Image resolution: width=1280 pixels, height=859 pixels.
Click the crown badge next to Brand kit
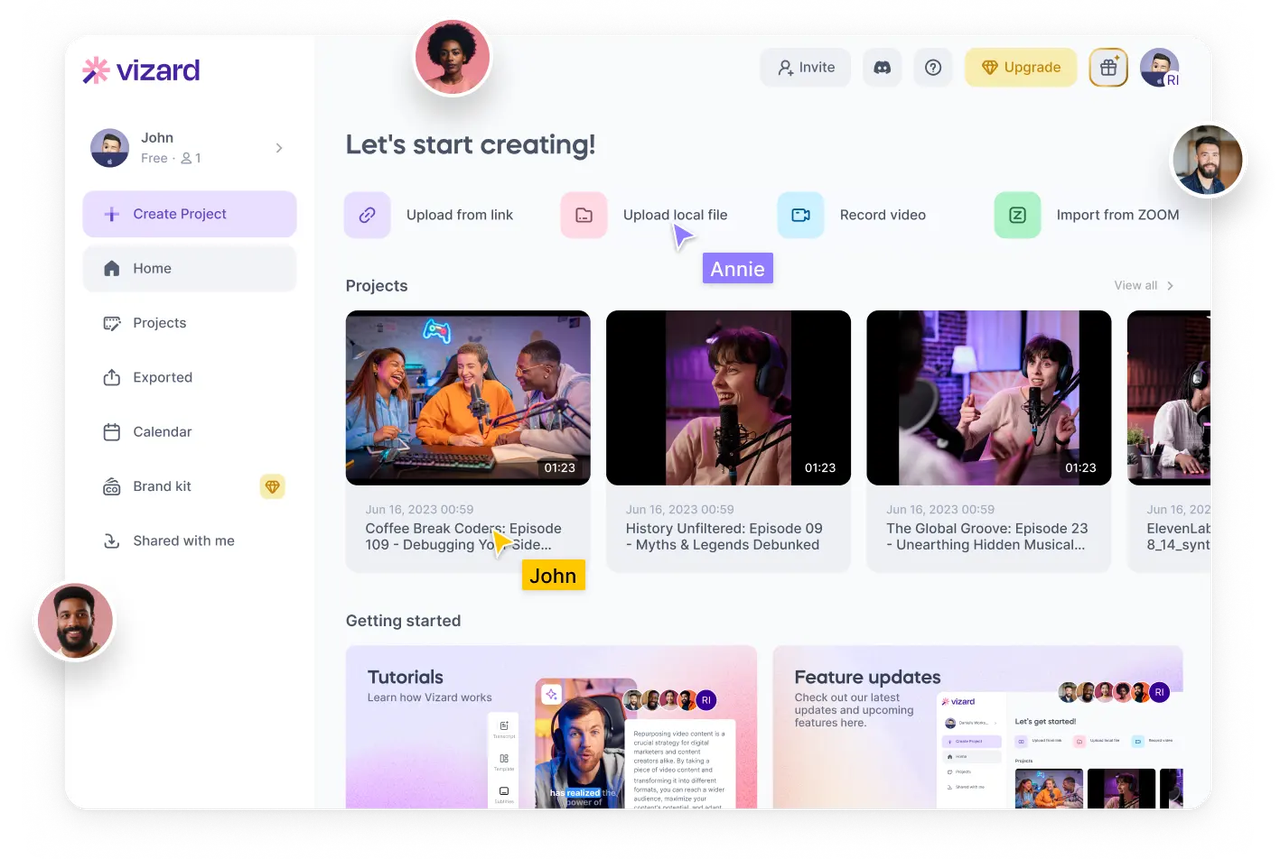(272, 487)
